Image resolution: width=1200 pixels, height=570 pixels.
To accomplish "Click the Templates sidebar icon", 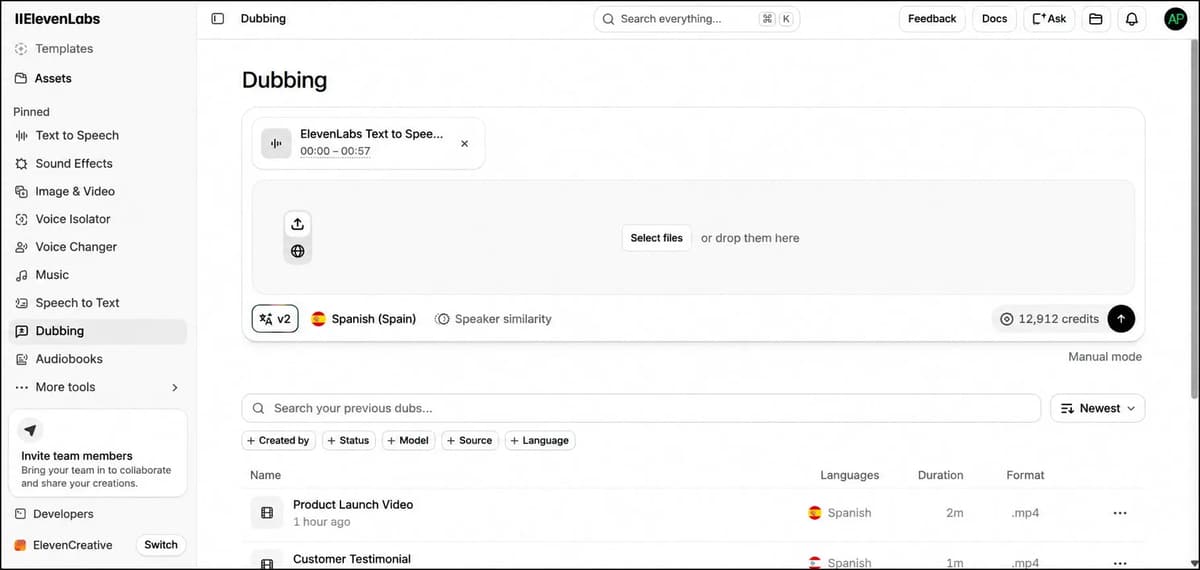I will tap(22, 49).
